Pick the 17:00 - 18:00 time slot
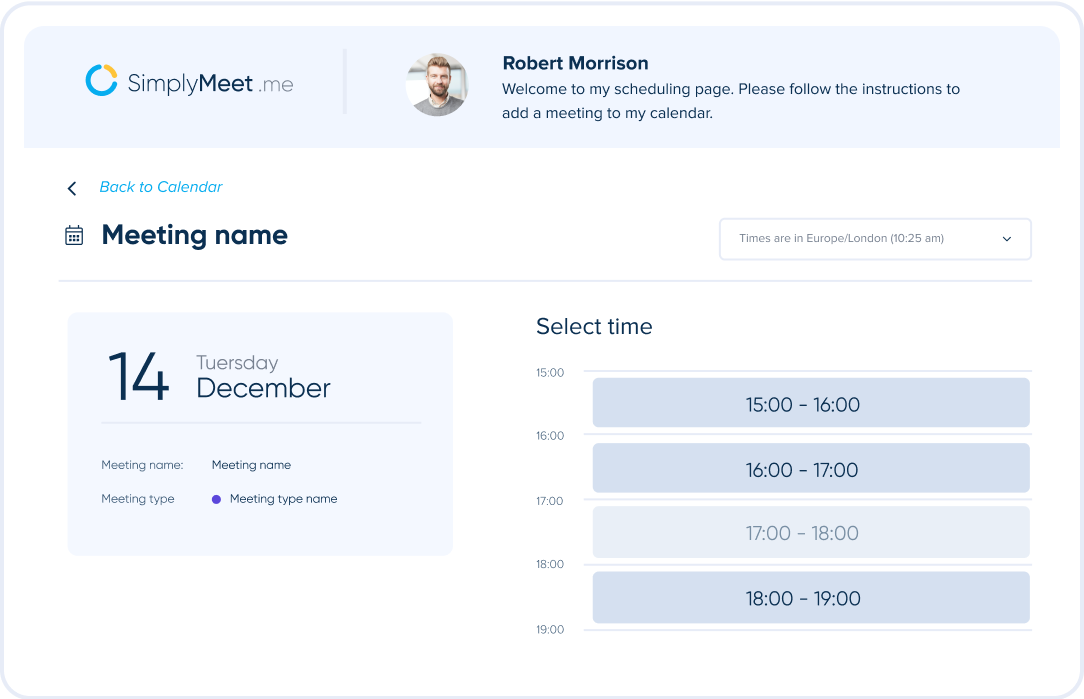 [x=811, y=532]
